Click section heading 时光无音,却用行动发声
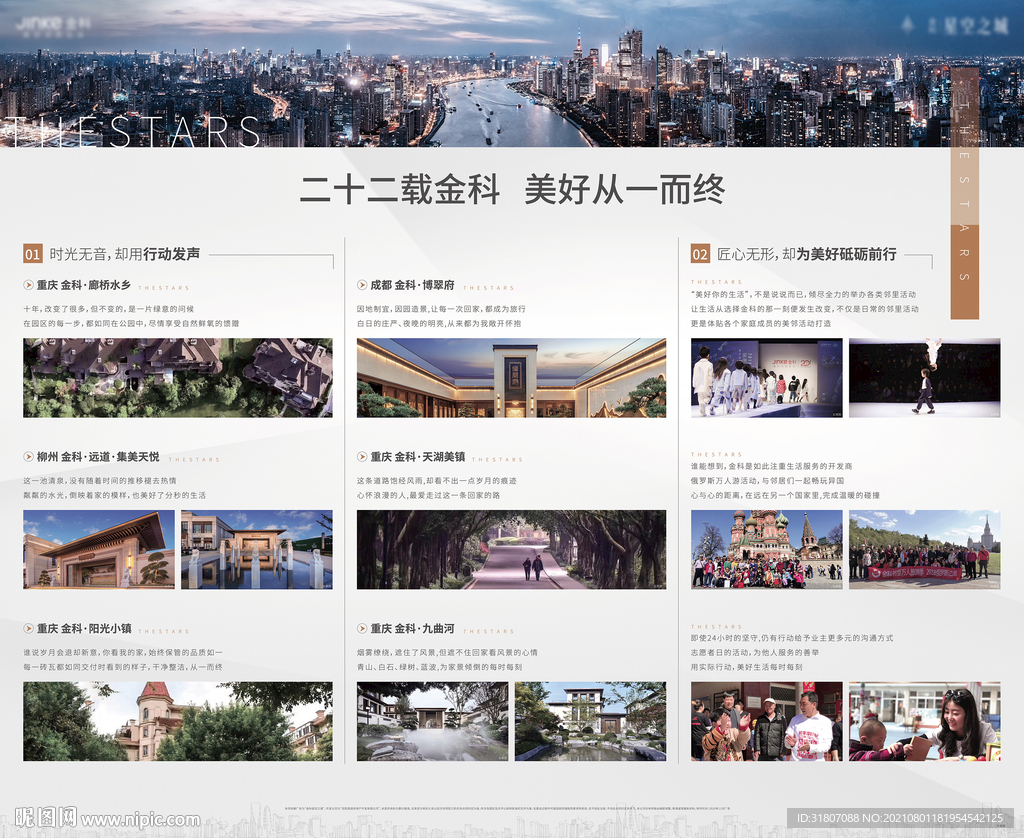This screenshot has width=1024, height=838. coord(125,254)
